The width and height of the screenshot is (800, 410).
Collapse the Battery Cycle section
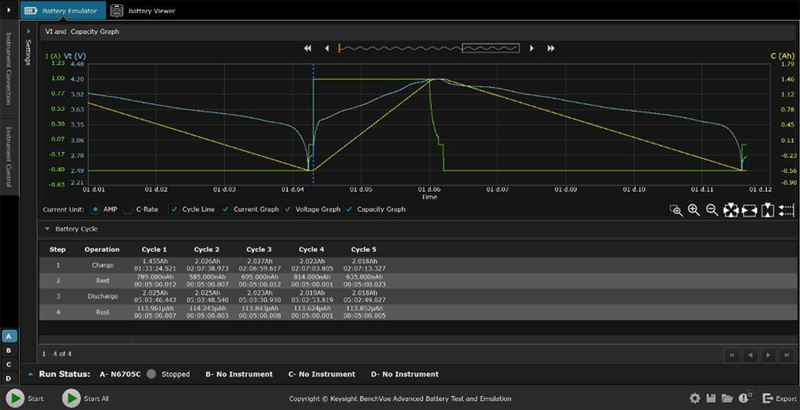pyautogui.click(x=46, y=229)
